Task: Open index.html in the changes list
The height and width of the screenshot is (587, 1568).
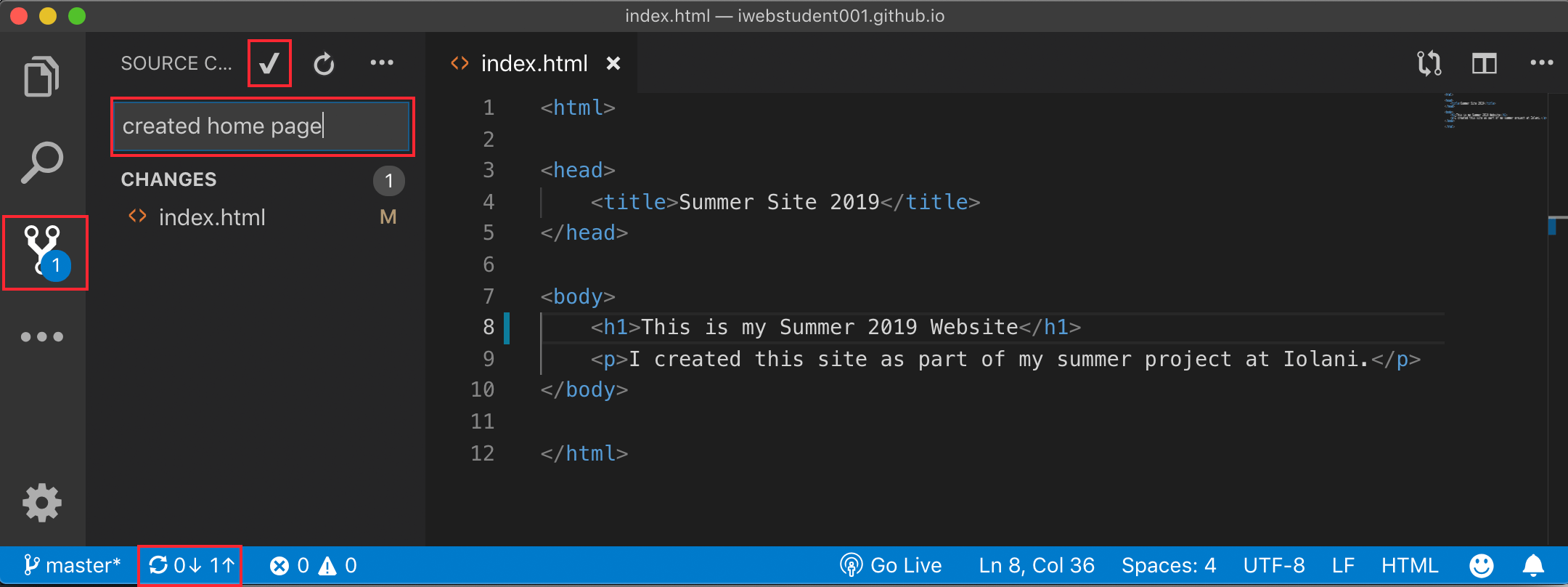Action: point(212,217)
